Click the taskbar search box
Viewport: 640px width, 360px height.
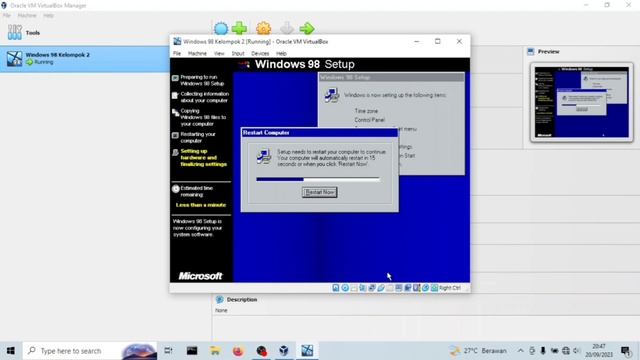click(89, 351)
